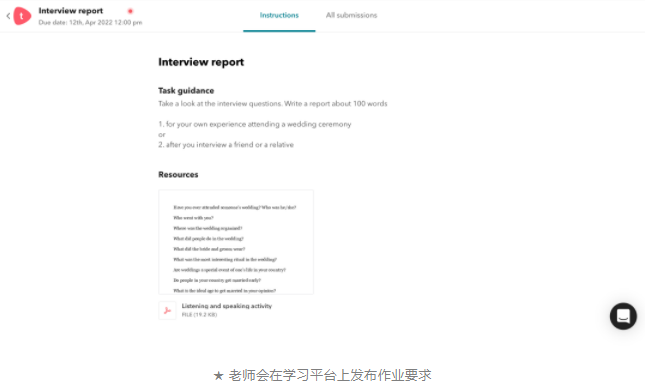Click the back arrow chevron
Viewport: 645px width, 392px height.
pyautogui.click(x=8, y=16)
